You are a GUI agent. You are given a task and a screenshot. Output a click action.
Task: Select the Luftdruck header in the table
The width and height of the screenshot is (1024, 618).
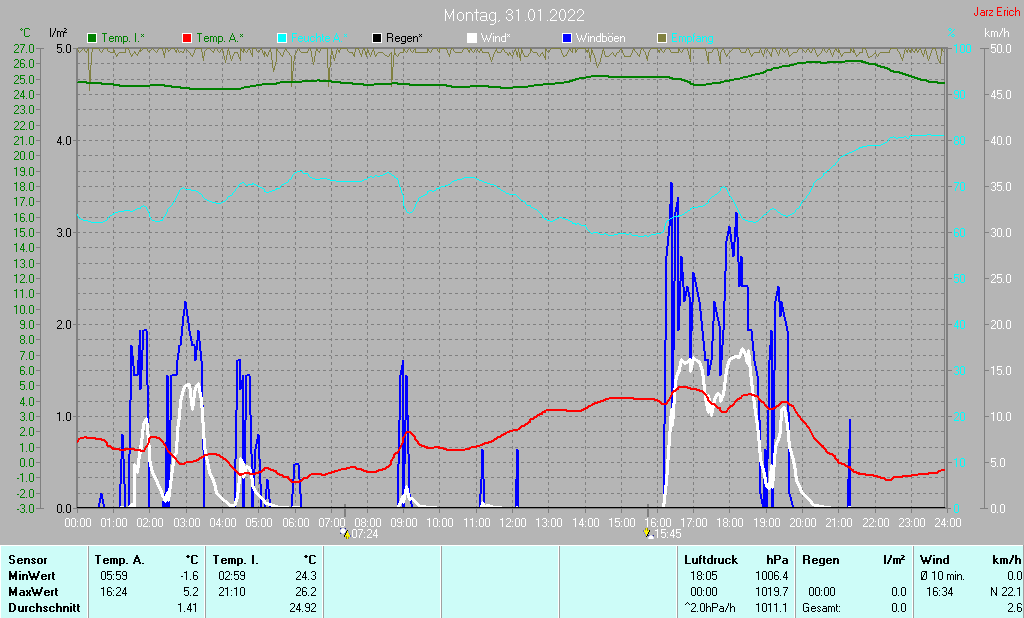pos(710,560)
